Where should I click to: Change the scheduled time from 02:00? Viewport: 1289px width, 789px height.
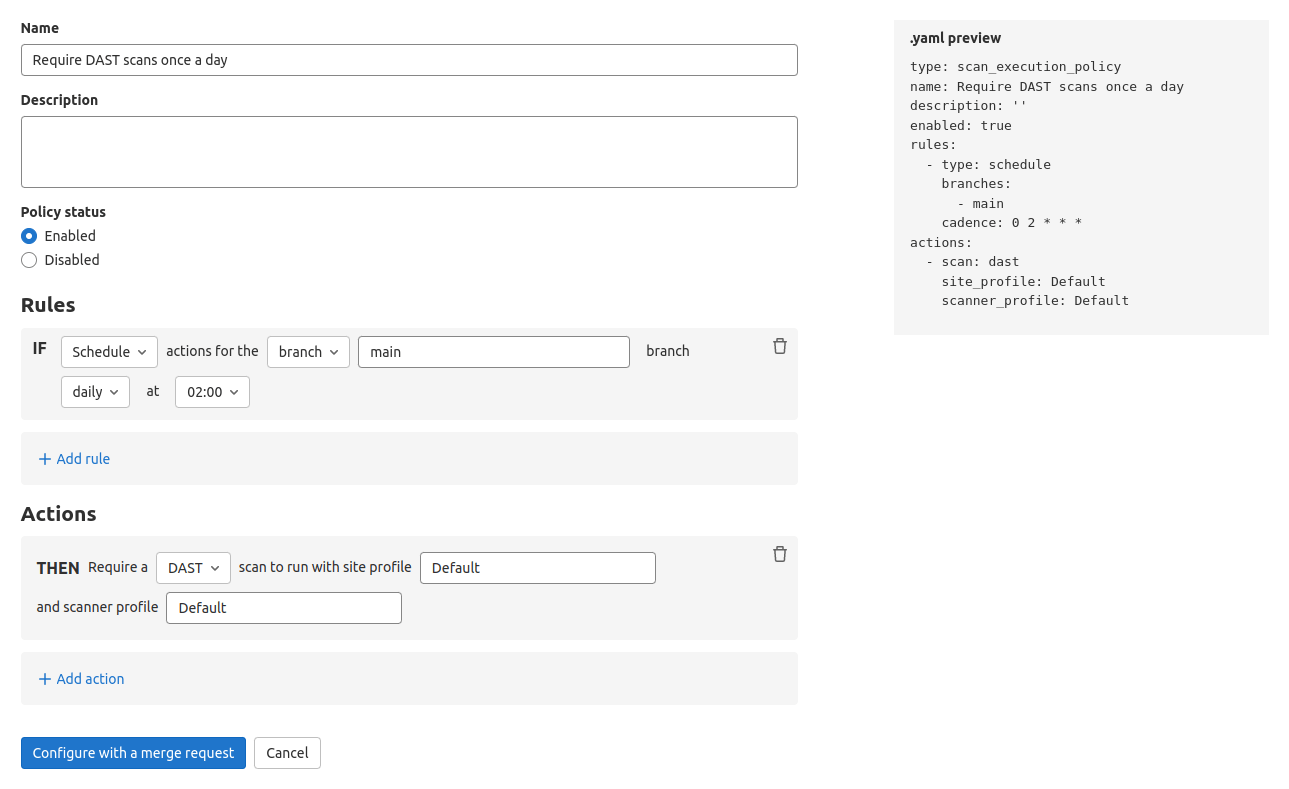(212, 391)
